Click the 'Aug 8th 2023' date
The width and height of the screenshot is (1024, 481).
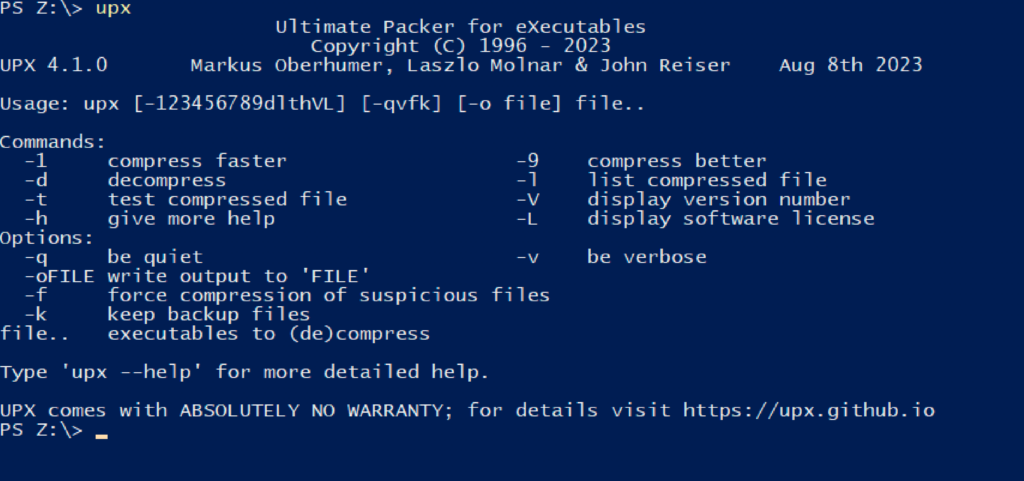(850, 65)
